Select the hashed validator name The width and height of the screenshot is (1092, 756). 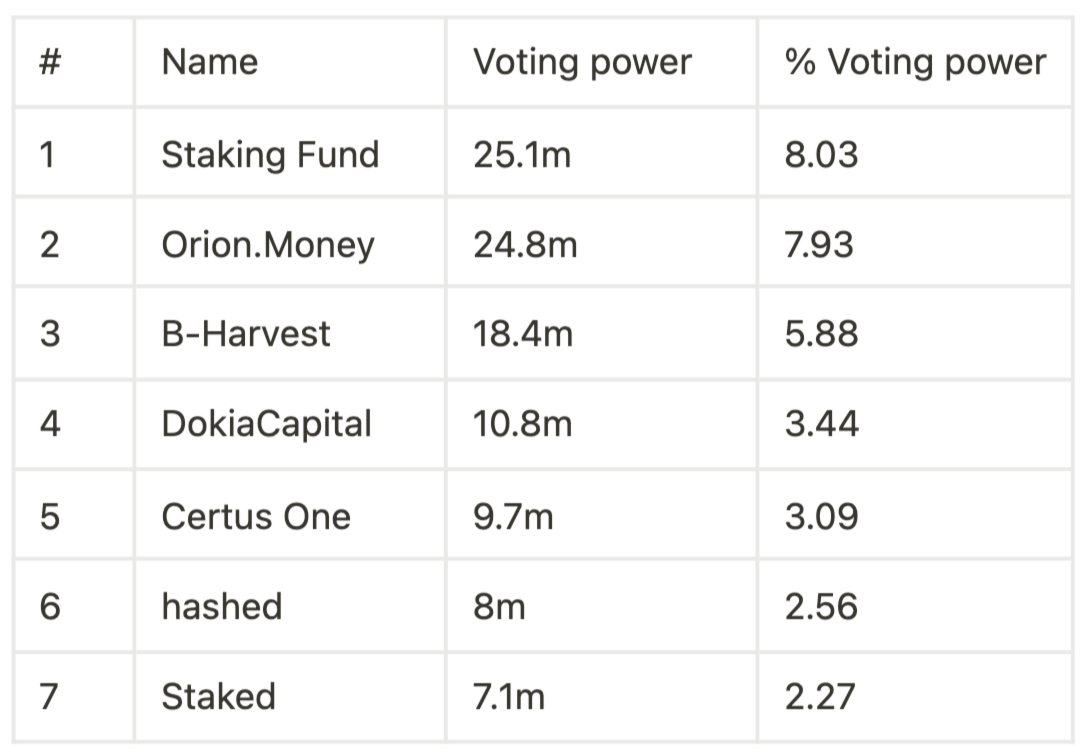(222, 606)
